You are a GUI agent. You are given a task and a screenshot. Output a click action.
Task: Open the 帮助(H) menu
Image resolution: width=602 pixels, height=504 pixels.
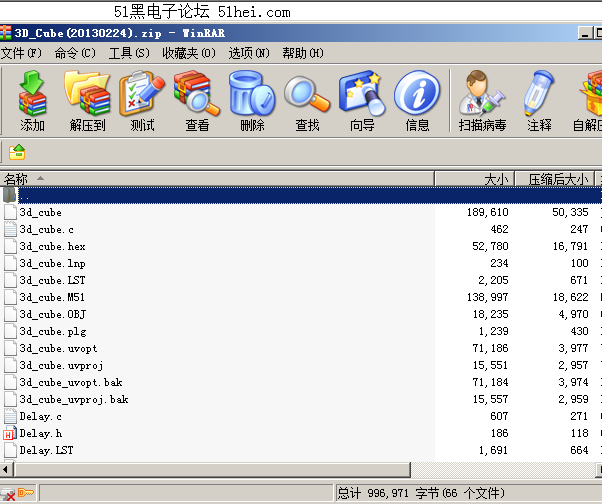tap(303, 53)
